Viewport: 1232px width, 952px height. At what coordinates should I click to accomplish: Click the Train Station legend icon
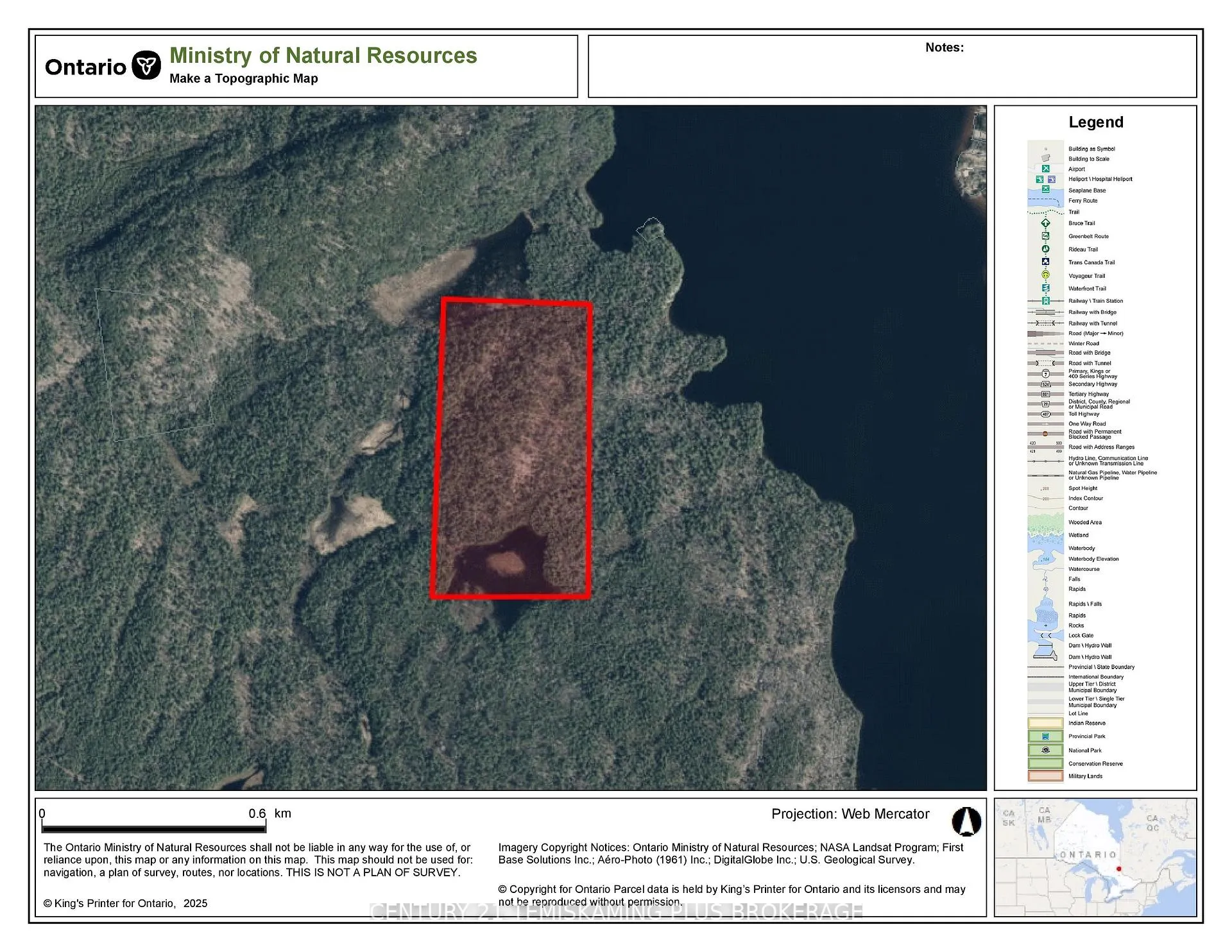(1045, 301)
